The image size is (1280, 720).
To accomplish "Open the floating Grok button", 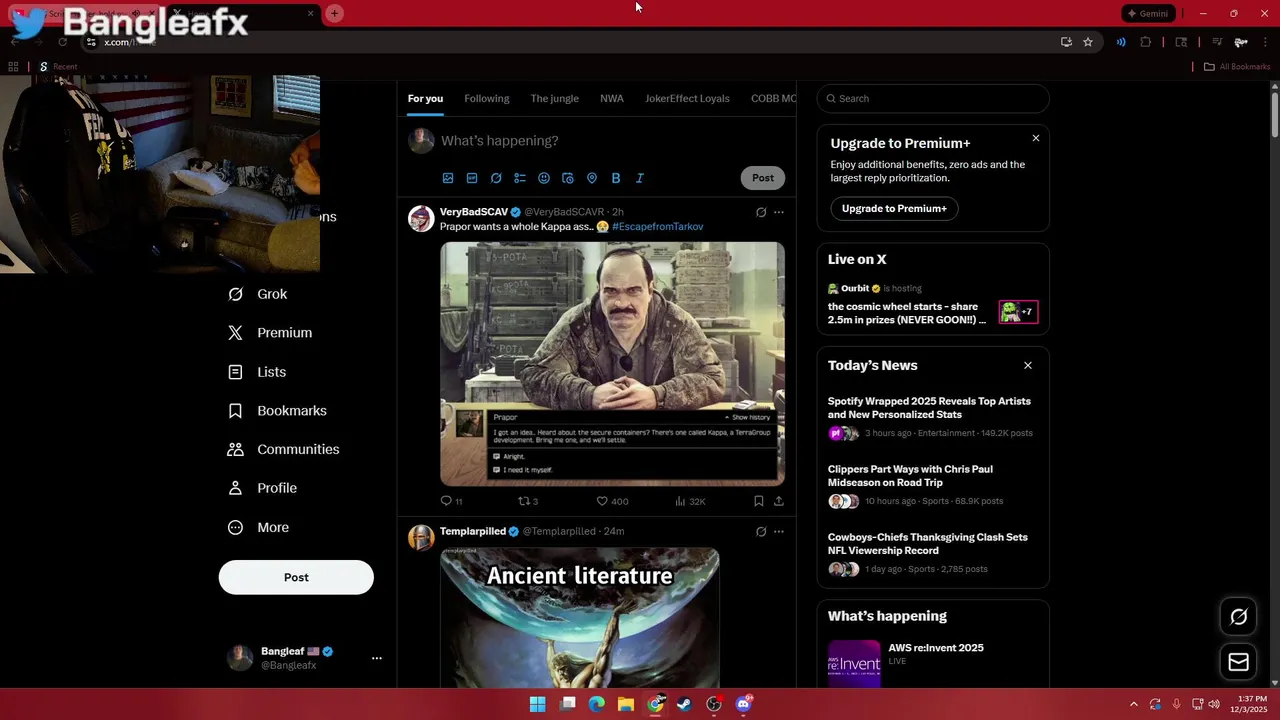I will tap(1238, 617).
